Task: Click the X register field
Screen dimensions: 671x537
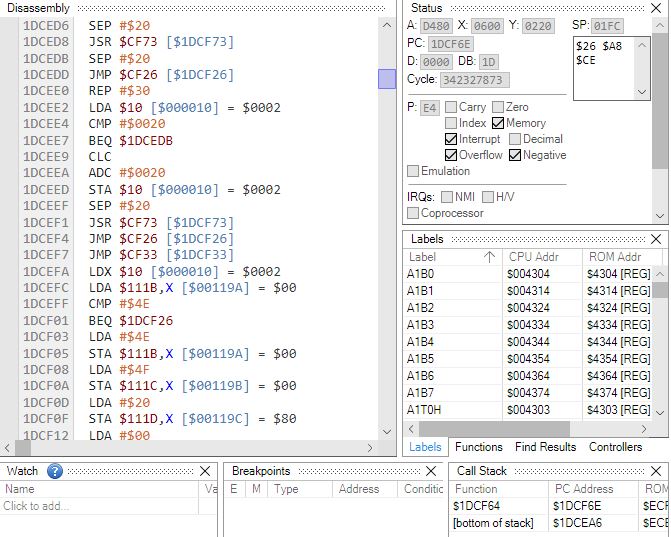Action: pyautogui.click(x=487, y=26)
